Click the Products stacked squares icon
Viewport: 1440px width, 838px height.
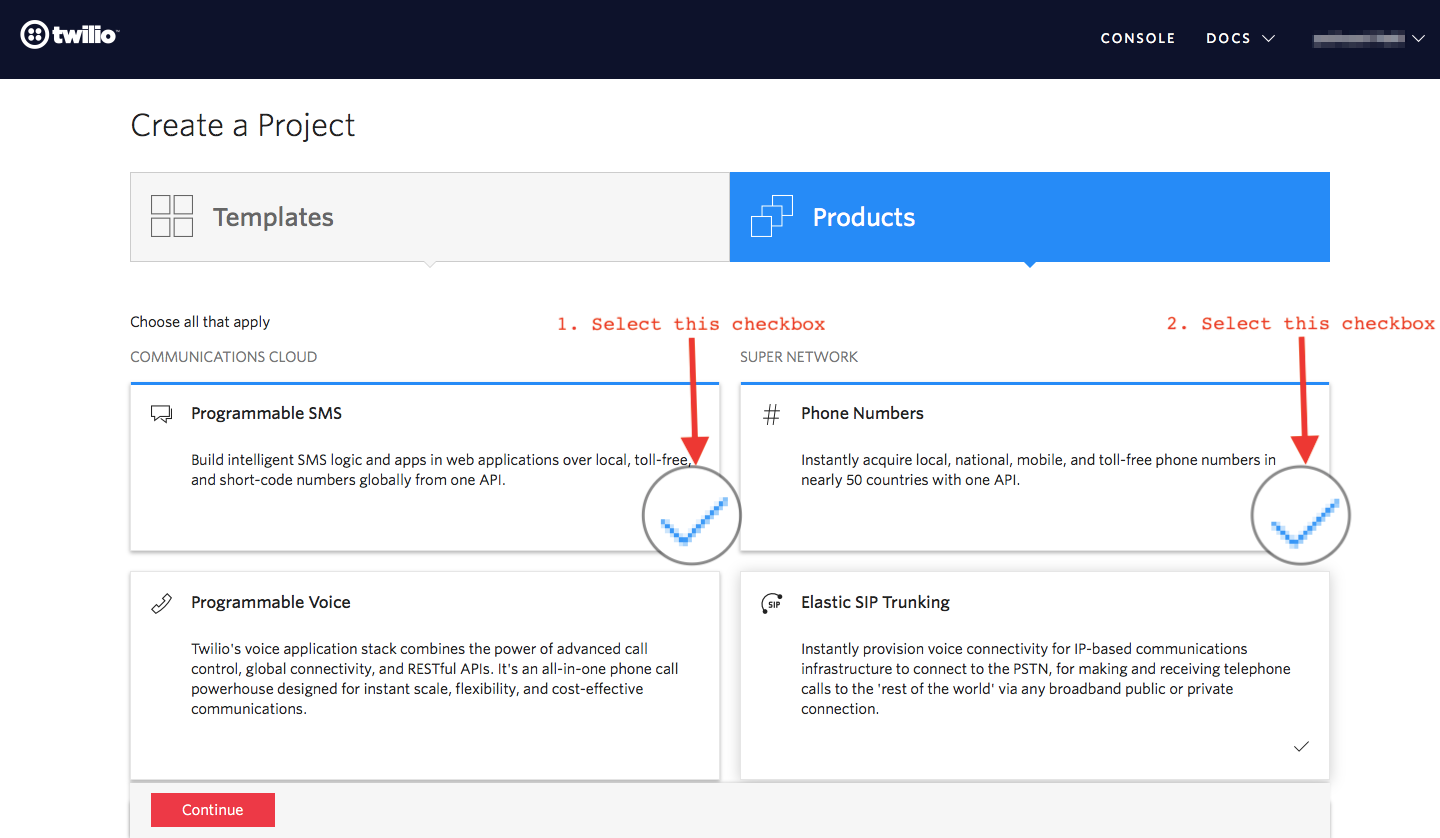coord(771,216)
